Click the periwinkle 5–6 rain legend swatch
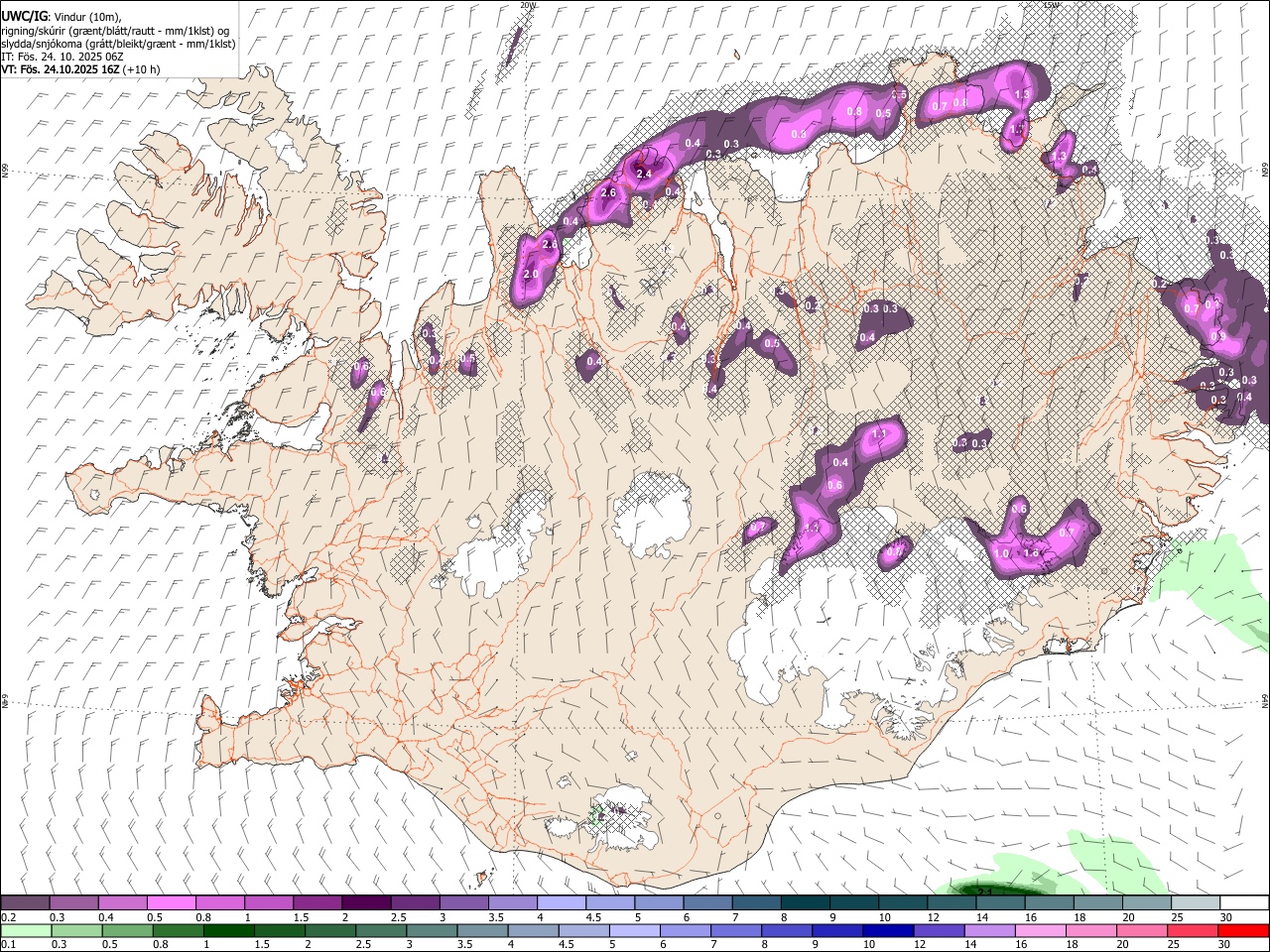This screenshot has width=1270, height=952. pos(635,930)
